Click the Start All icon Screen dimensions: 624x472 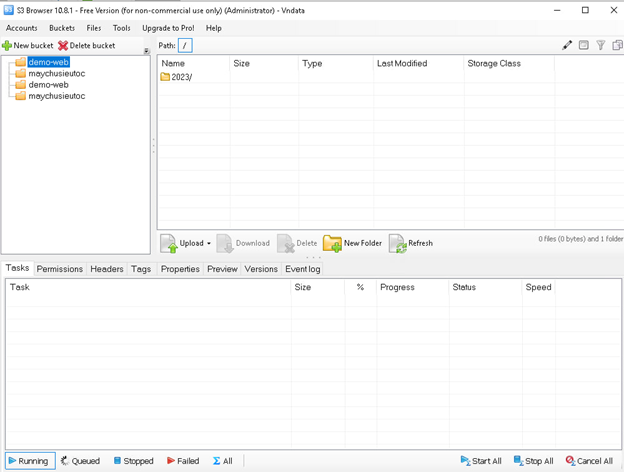pyautogui.click(x=465, y=461)
